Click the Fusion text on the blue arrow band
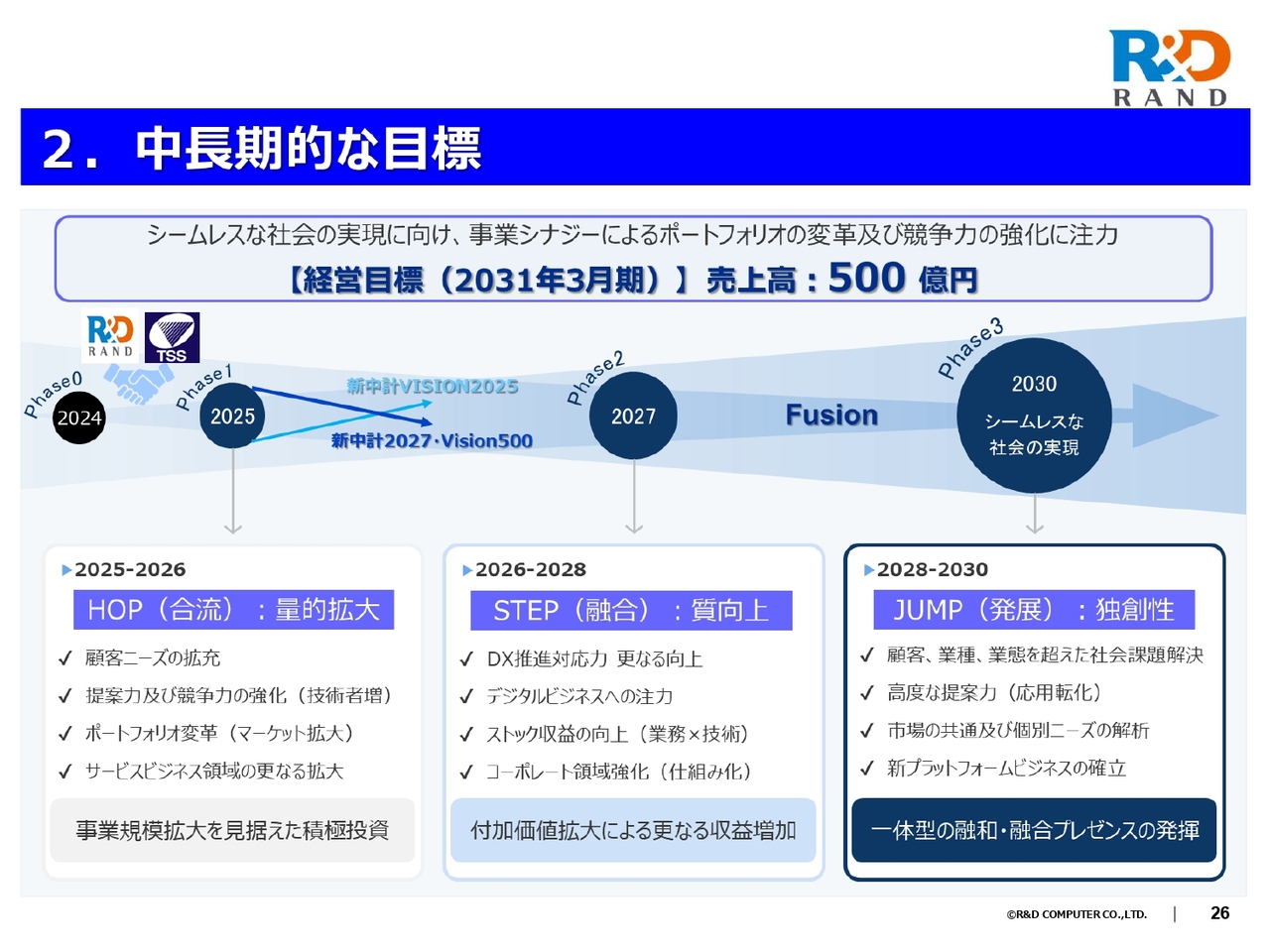 click(x=831, y=416)
